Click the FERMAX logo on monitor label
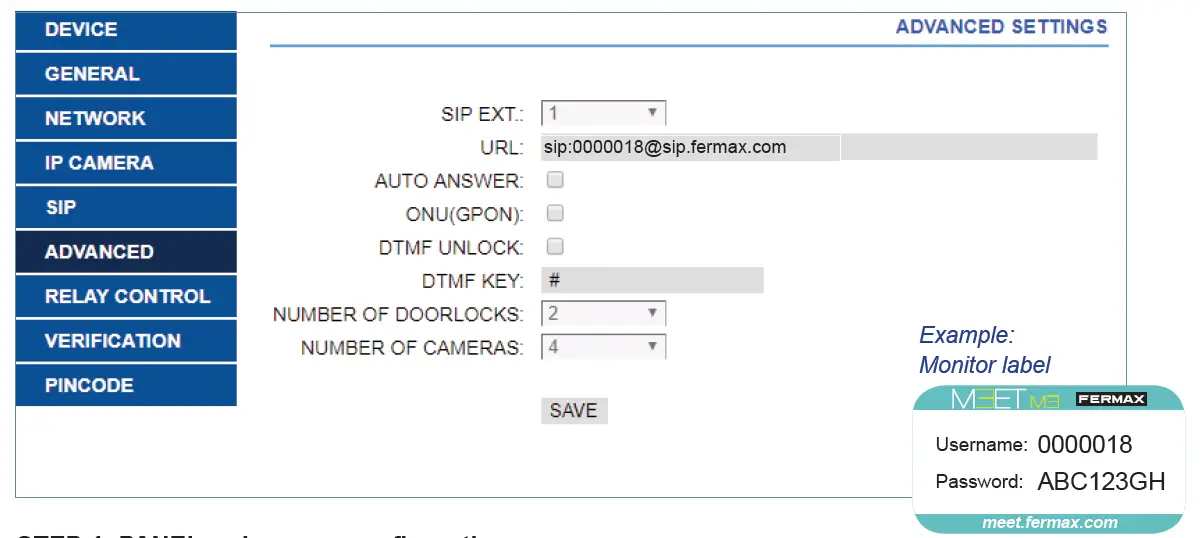1203x538 pixels. click(x=1111, y=400)
